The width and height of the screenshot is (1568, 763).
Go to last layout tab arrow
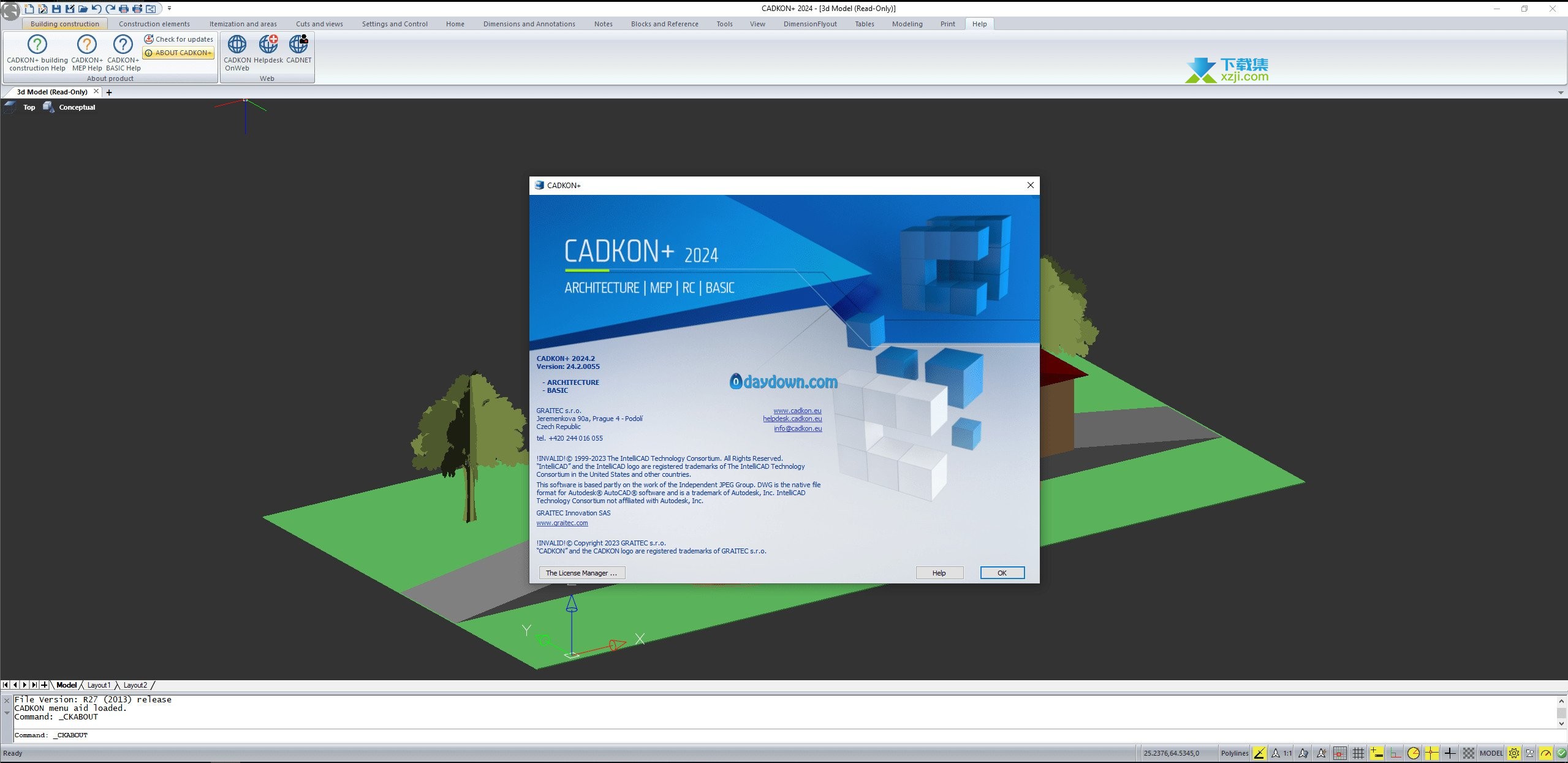tap(34, 685)
